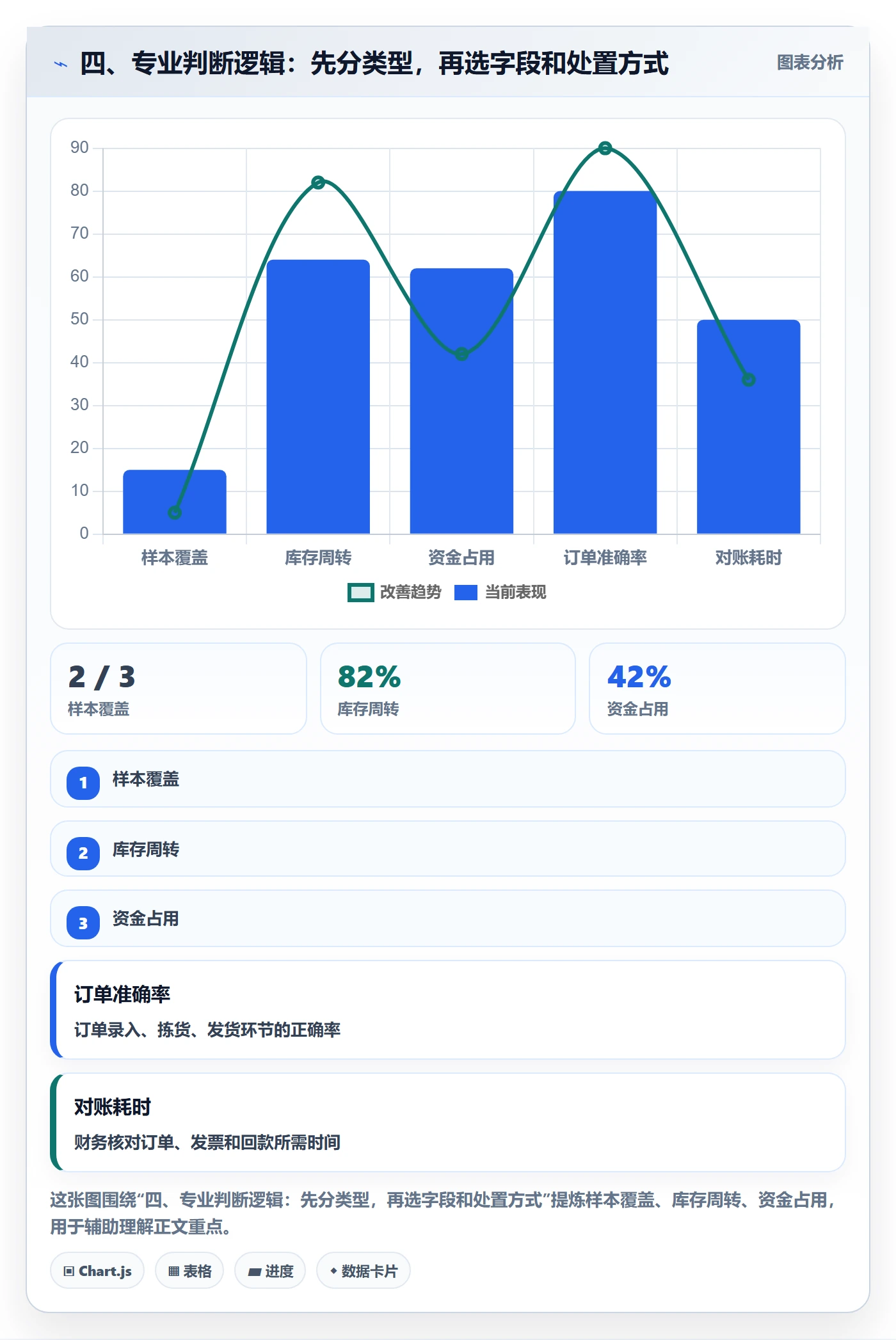Click the 对账耗时 bar in chart

[x=749, y=427]
